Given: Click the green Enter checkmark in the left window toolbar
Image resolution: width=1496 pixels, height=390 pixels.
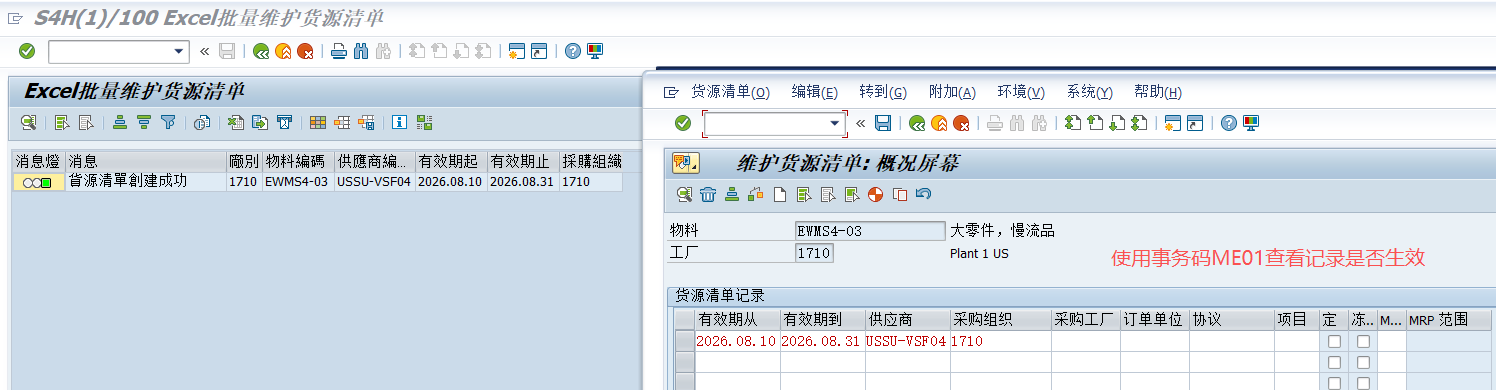Looking at the screenshot, I should coord(27,51).
